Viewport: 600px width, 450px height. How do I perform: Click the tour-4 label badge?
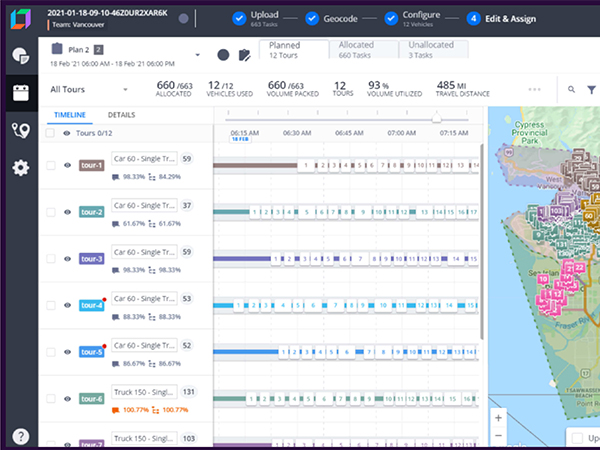click(x=91, y=305)
